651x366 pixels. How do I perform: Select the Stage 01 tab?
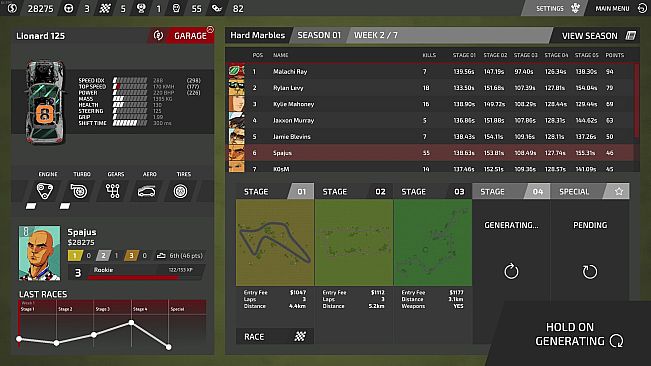275,191
